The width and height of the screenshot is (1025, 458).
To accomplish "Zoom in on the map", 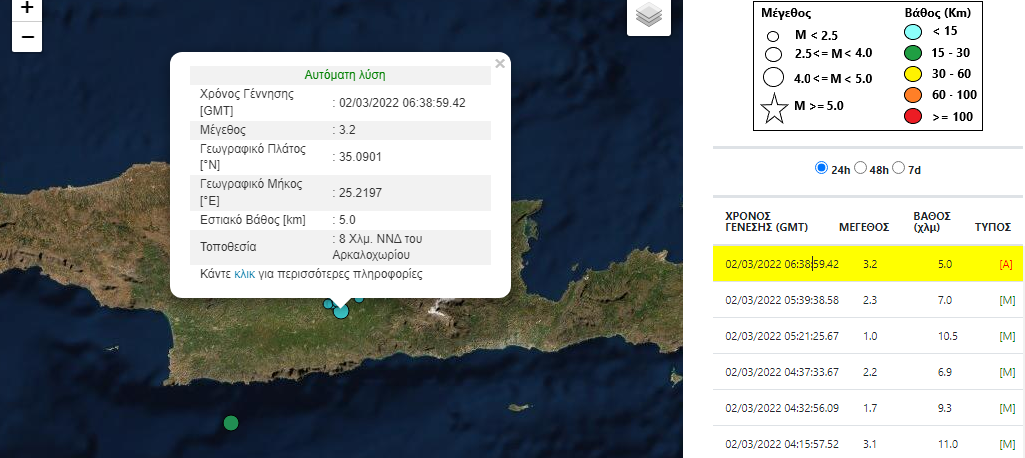I will [x=27, y=9].
